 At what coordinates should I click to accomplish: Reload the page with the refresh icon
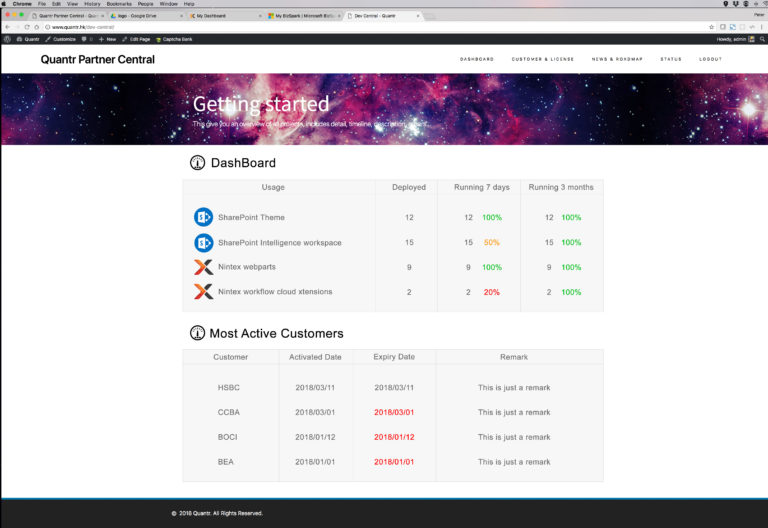tap(27, 27)
